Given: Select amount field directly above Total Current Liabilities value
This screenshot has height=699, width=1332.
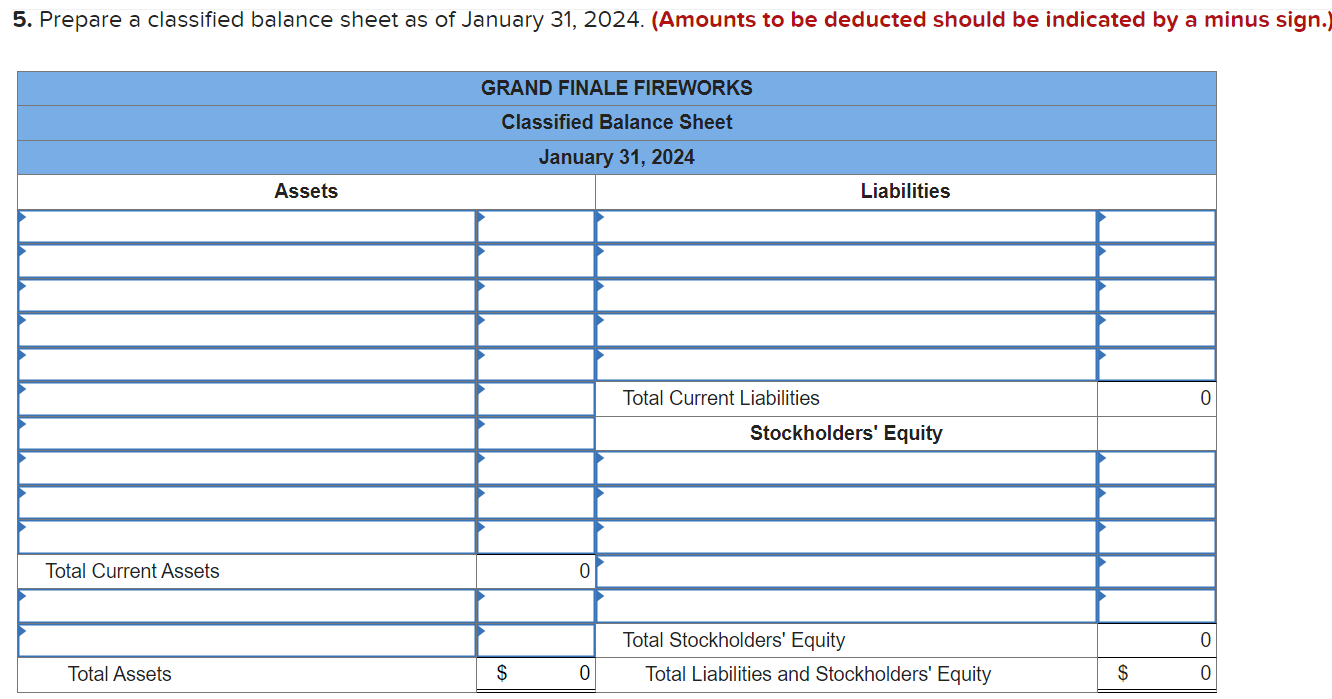Looking at the screenshot, I should (1156, 364).
